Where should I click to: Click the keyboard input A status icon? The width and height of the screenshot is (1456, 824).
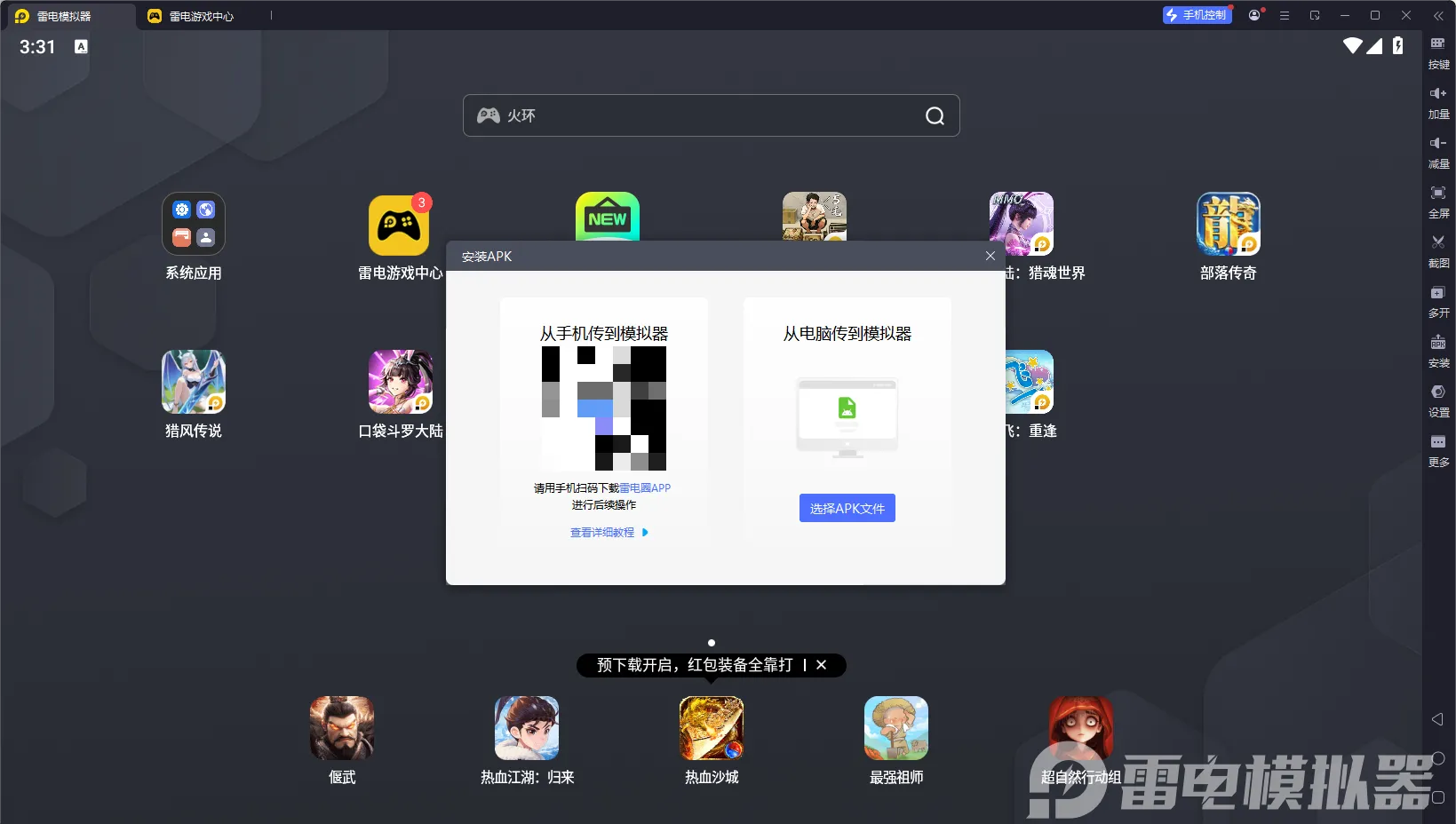tap(81, 46)
